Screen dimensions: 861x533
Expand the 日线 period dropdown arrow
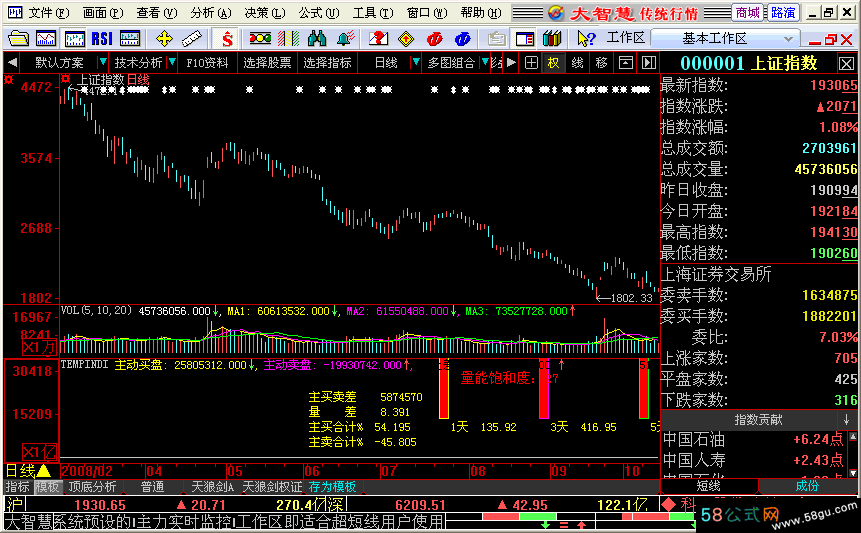click(416, 62)
